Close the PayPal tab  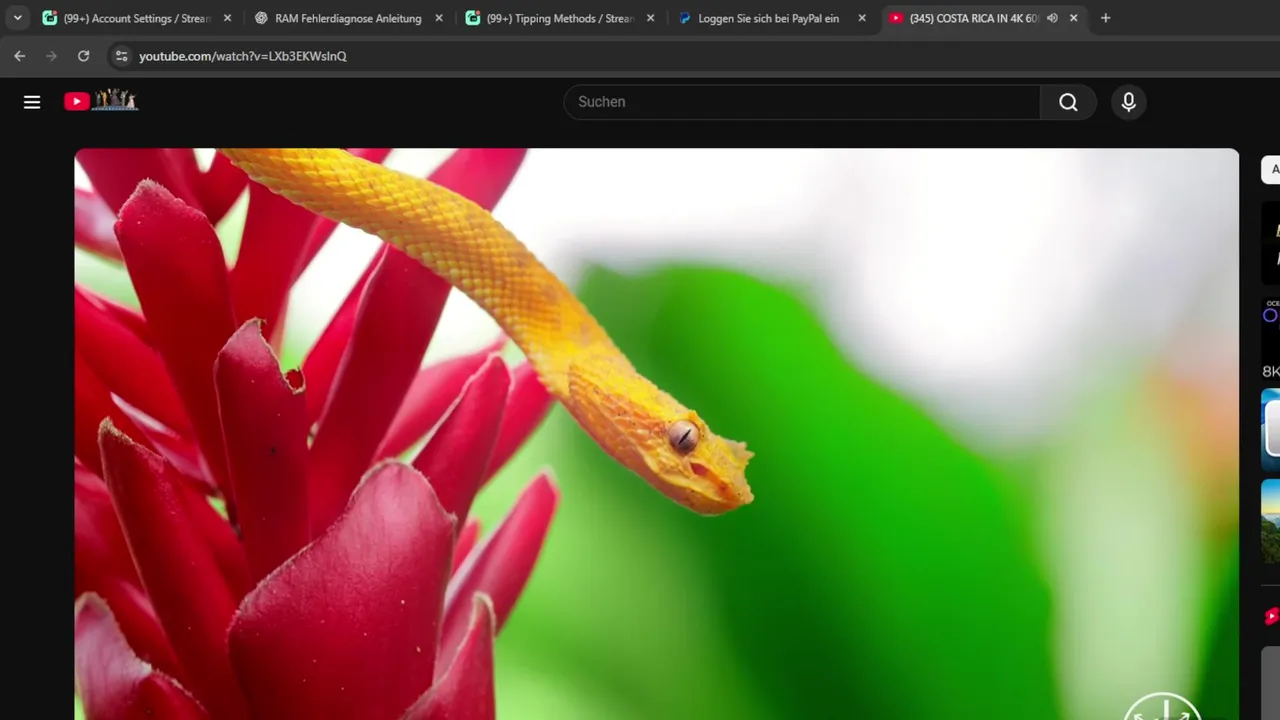coord(862,18)
